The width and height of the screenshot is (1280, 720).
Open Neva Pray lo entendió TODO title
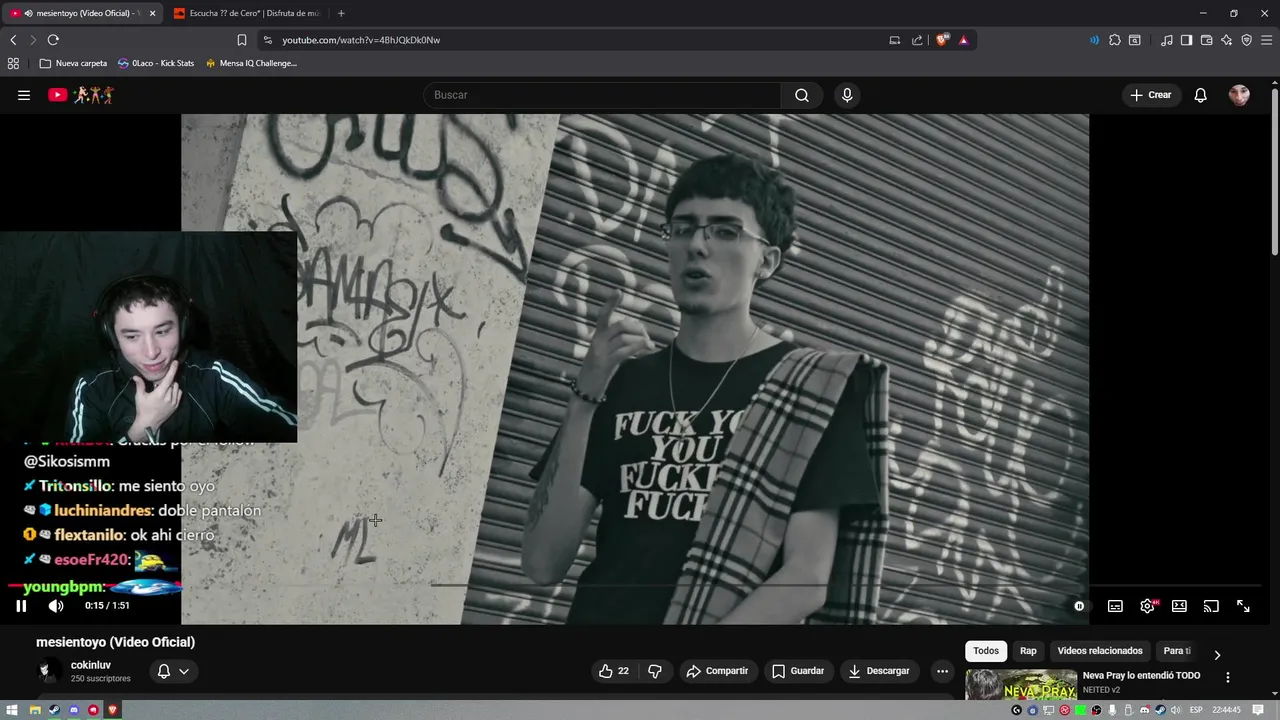[x=1141, y=676]
